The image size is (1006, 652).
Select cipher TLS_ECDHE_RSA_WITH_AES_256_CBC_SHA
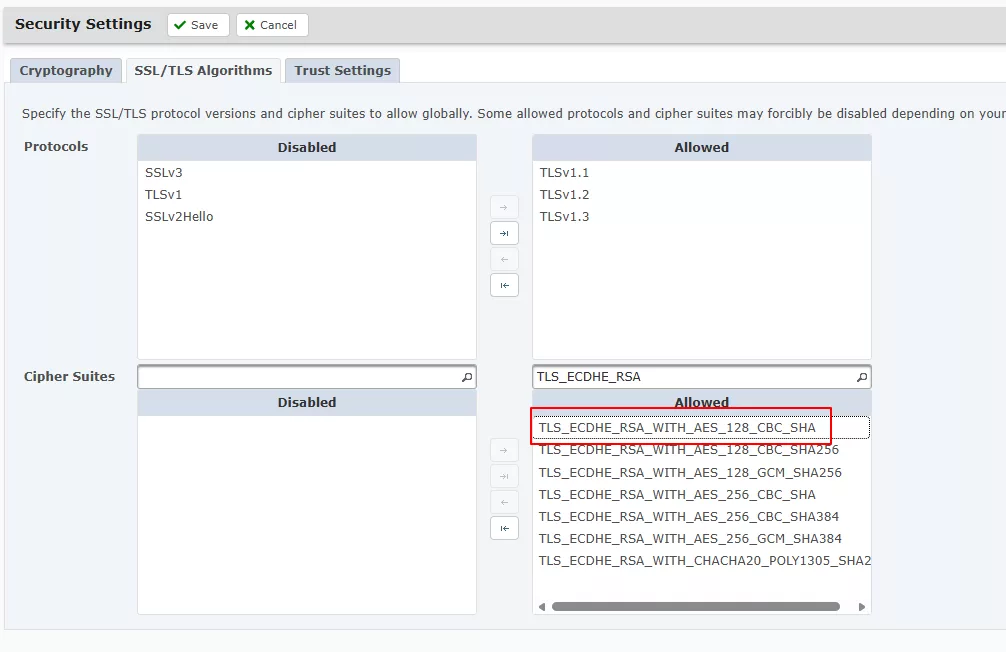pos(701,495)
